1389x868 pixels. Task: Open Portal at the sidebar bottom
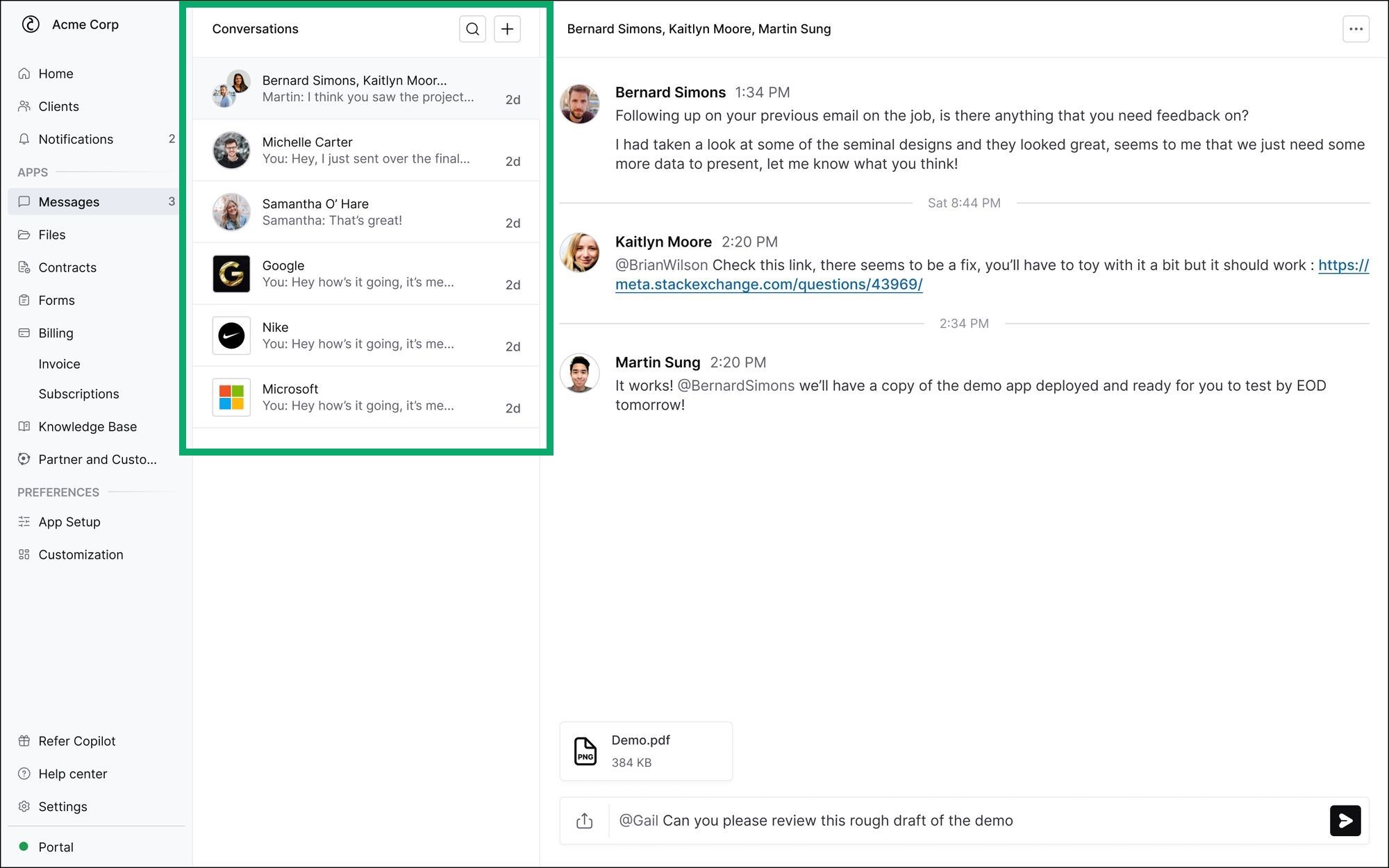click(56, 846)
